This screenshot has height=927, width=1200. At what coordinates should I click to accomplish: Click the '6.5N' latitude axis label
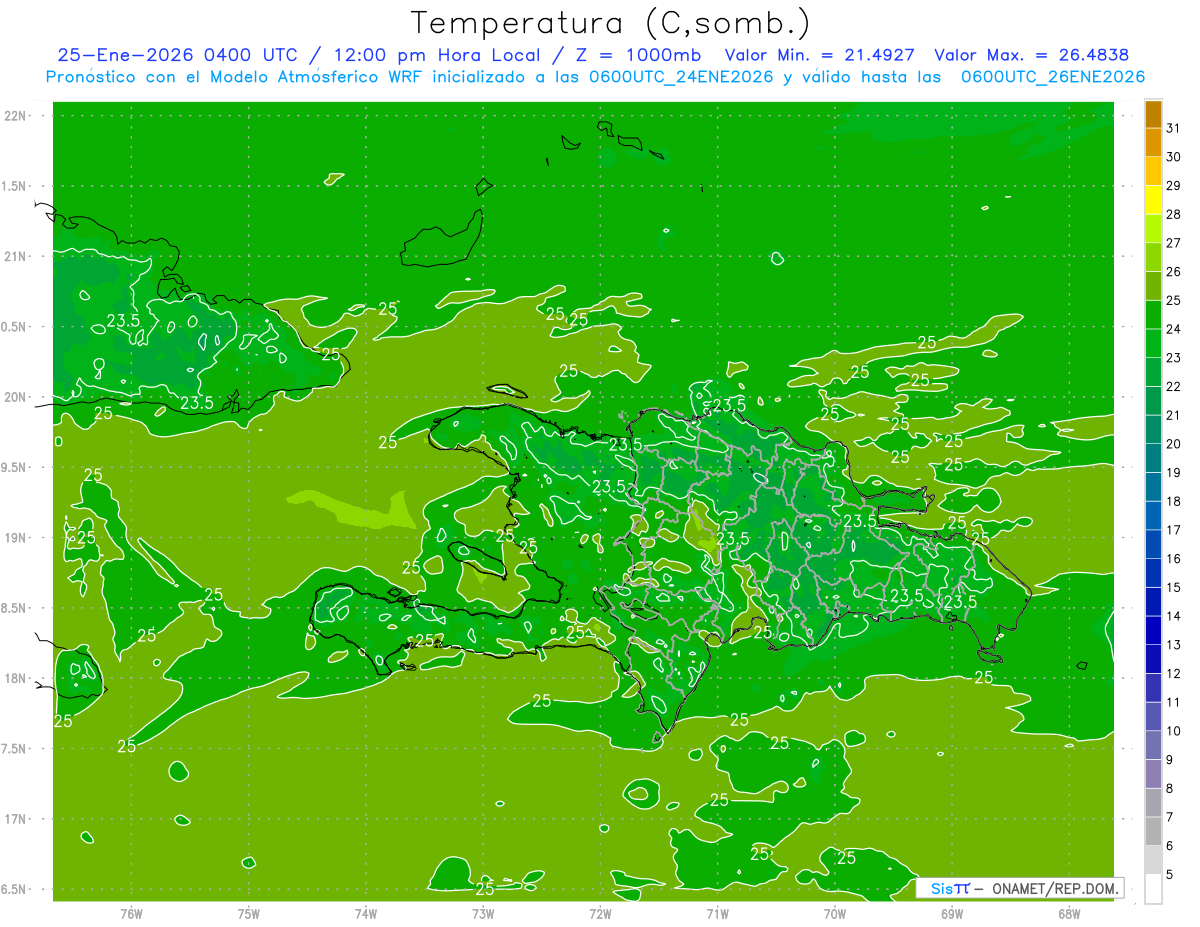tap(15, 889)
